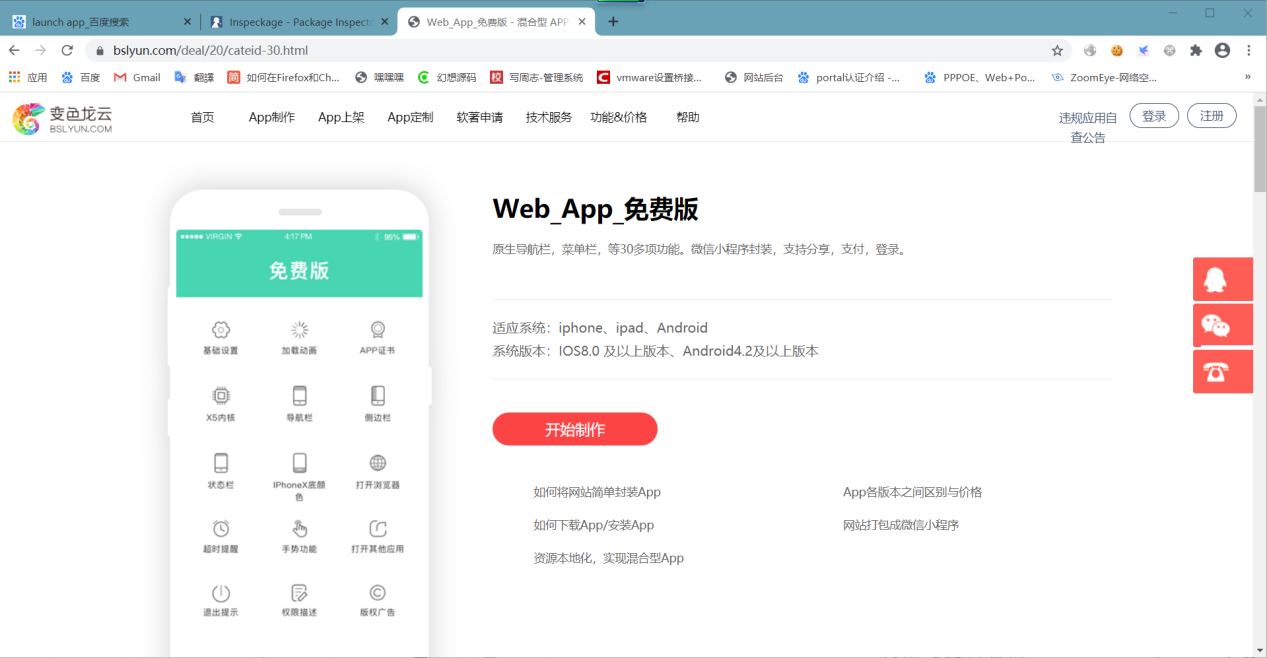Viewport: 1267px width, 658px height.
Task: Click the 变色龙云 logo
Action: click(x=62, y=118)
